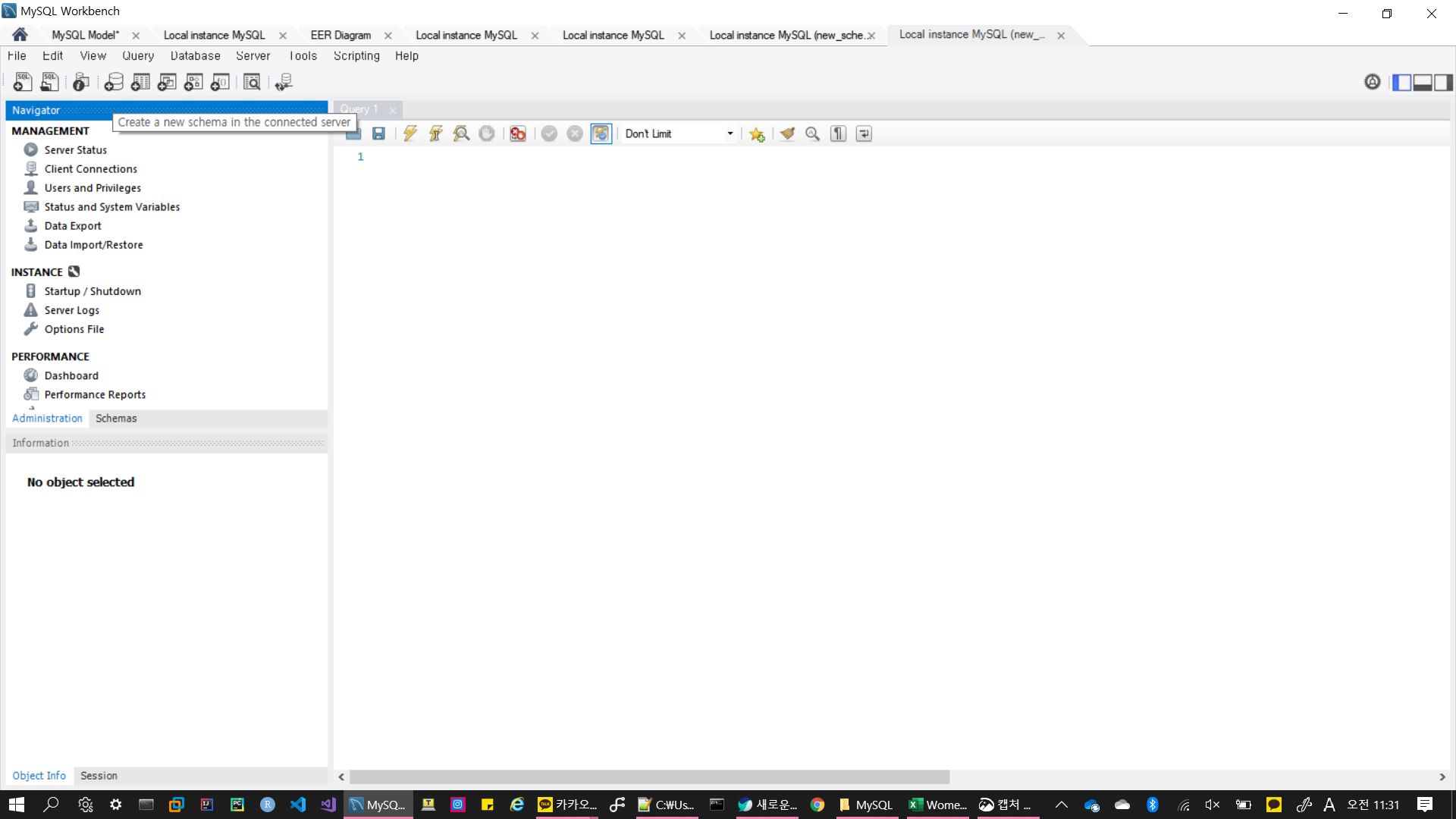Open Users and Privileges
The width and height of the screenshot is (1456, 819).
coord(92,187)
